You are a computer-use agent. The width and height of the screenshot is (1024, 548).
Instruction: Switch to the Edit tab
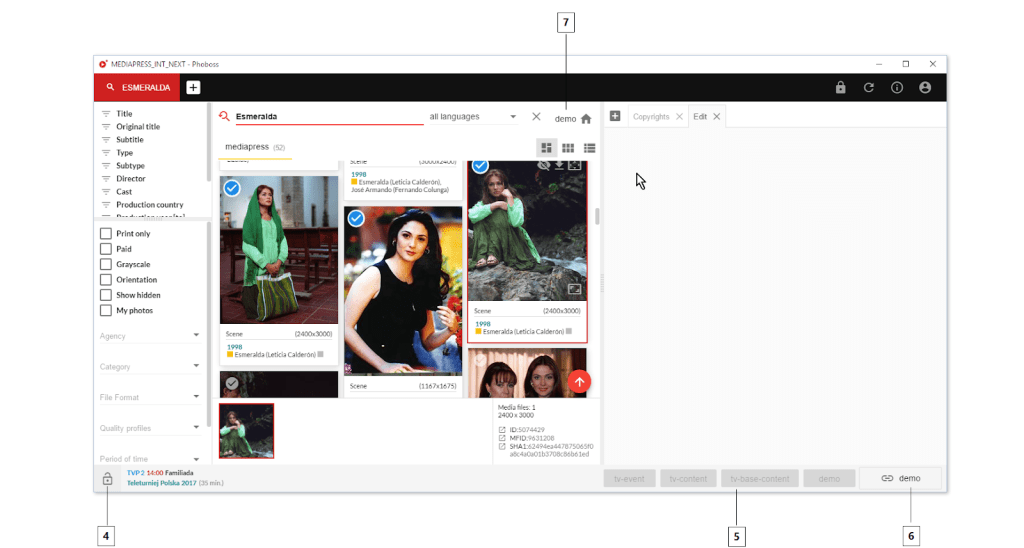(x=700, y=117)
